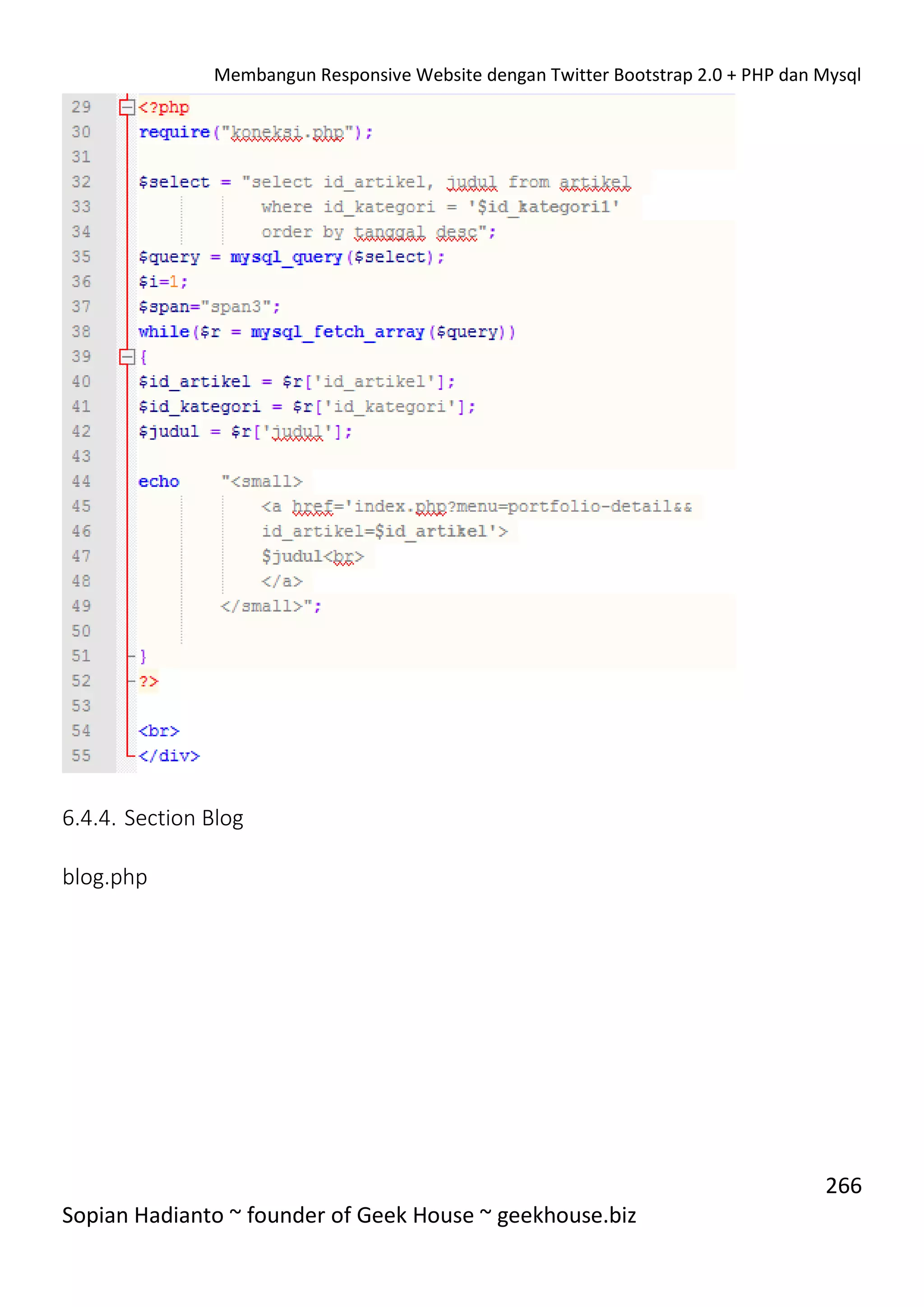Click $id_artikel assignment on line 40
The height and width of the screenshot is (1307, 924).
(296, 381)
